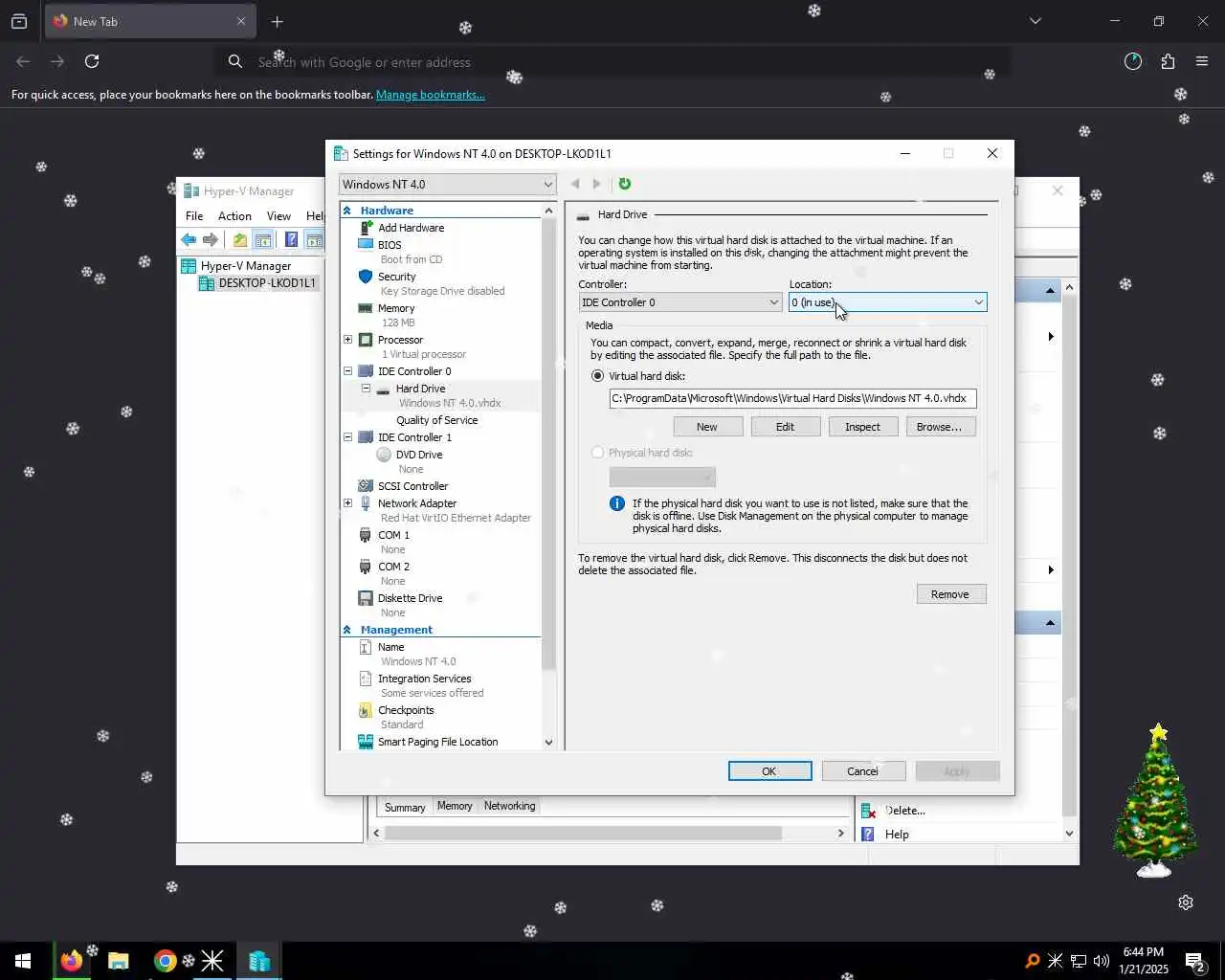Click the COM 2 port icon
Image resolution: width=1225 pixels, height=980 pixels.
pos(365,567)
